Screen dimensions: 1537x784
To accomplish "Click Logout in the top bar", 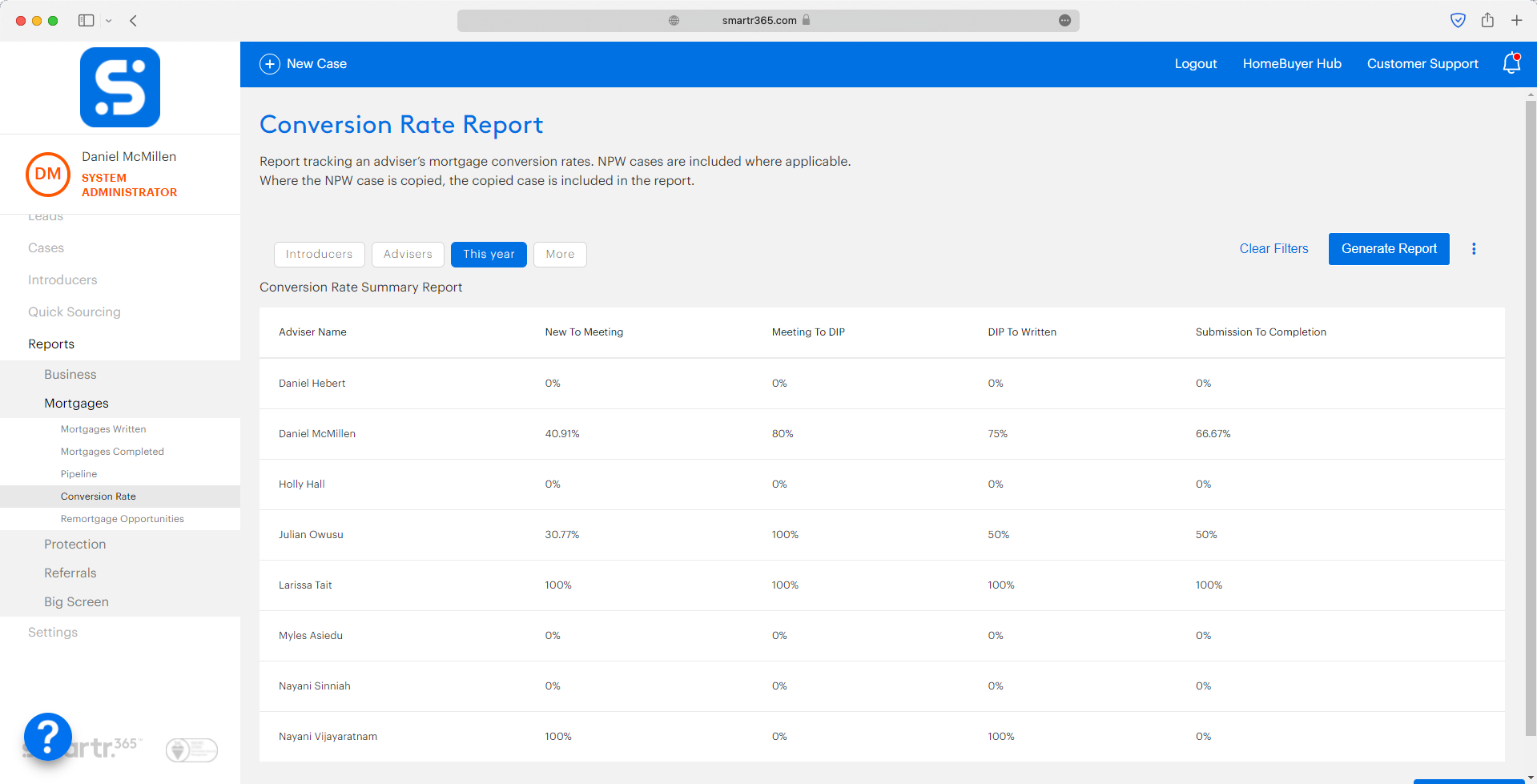I will click(x=1195, y=64).
